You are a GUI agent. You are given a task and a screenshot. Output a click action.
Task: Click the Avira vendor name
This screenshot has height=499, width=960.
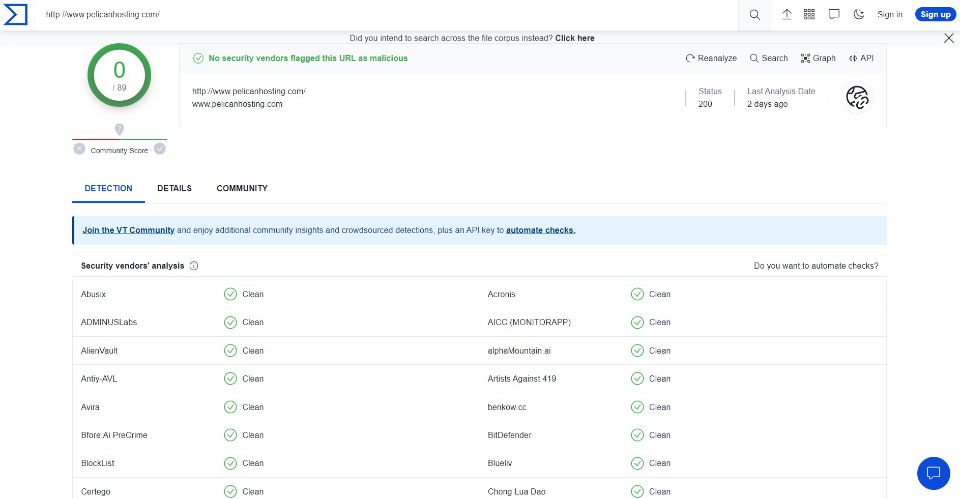point(90,407)
